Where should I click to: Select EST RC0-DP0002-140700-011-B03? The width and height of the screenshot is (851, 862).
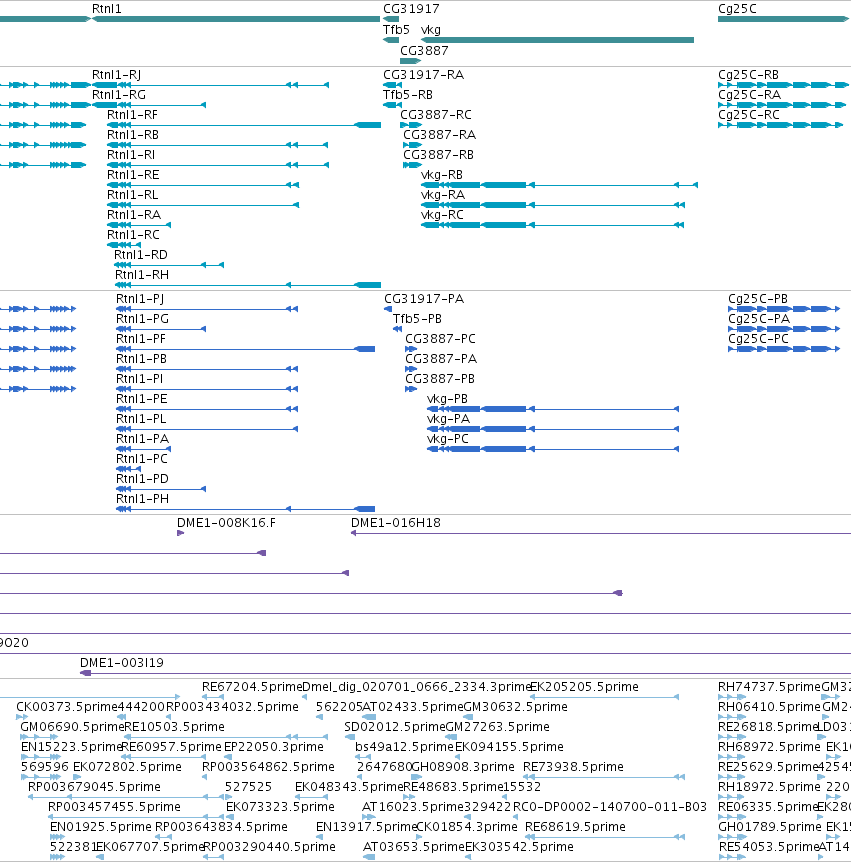610,807
